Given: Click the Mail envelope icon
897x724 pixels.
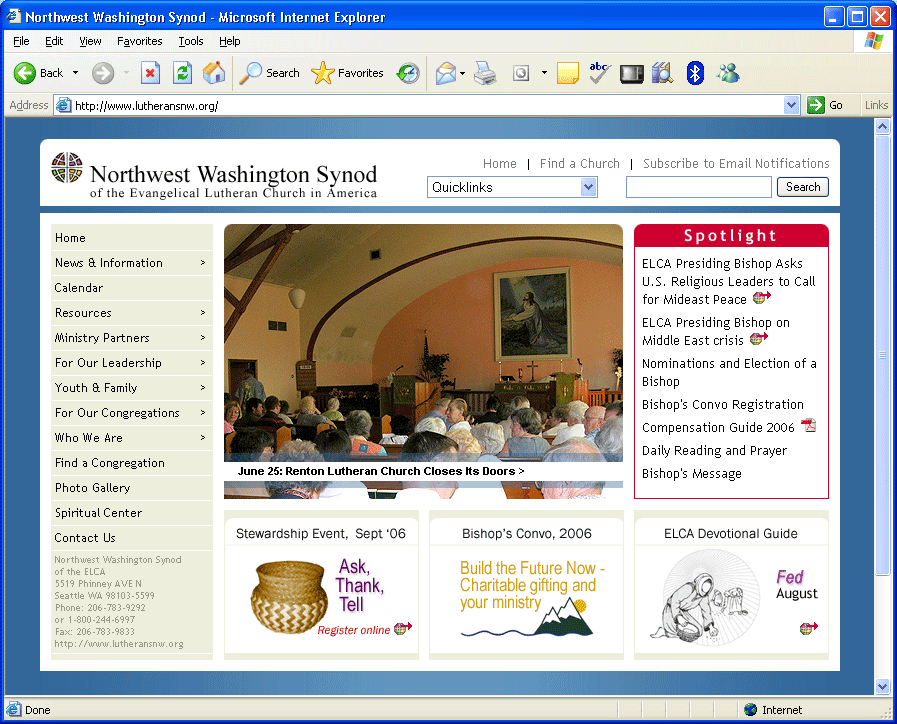Looking at the screenshot, I should (x=446, y=73).
